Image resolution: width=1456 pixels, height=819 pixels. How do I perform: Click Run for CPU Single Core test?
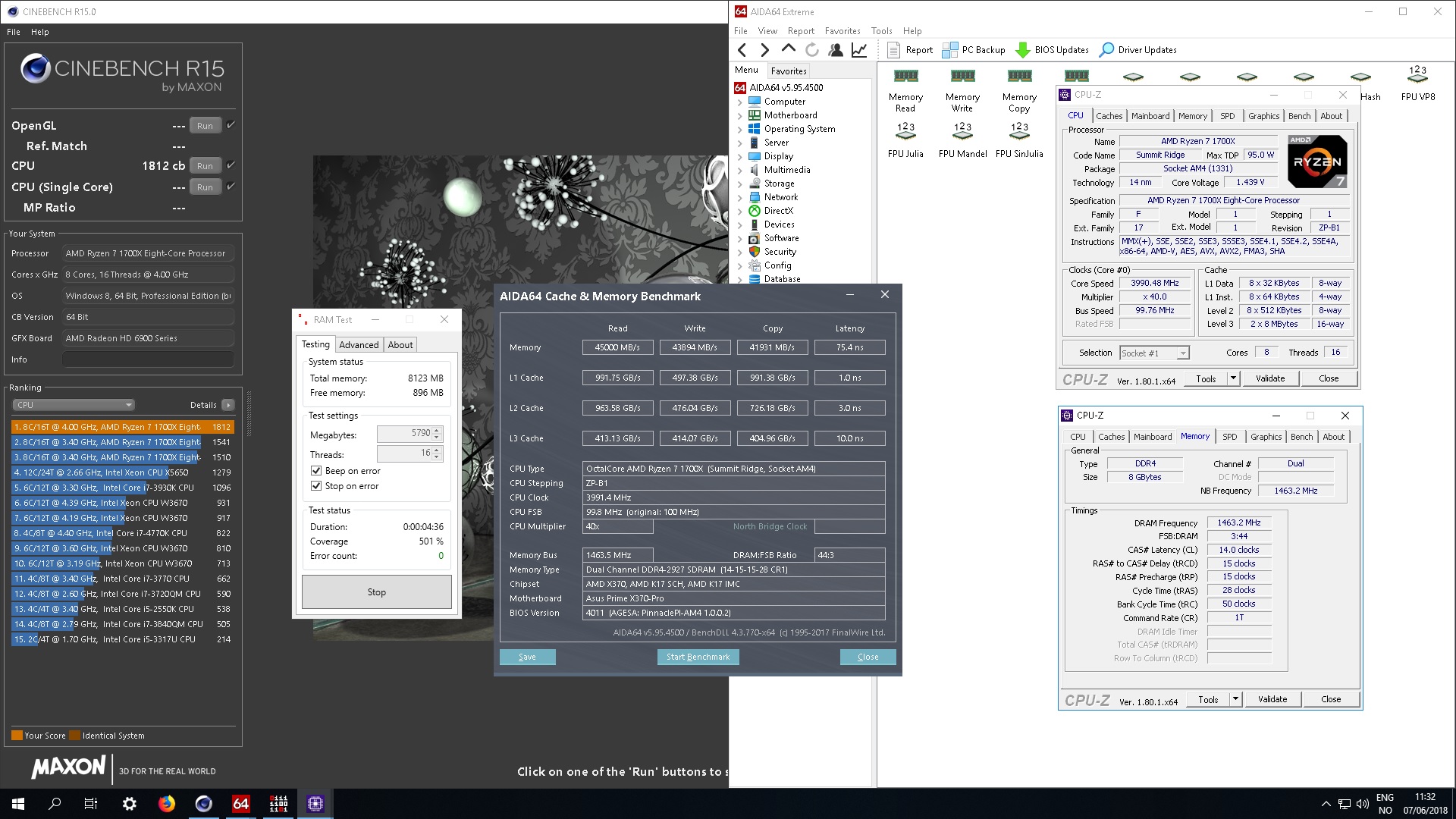[205, 187]
